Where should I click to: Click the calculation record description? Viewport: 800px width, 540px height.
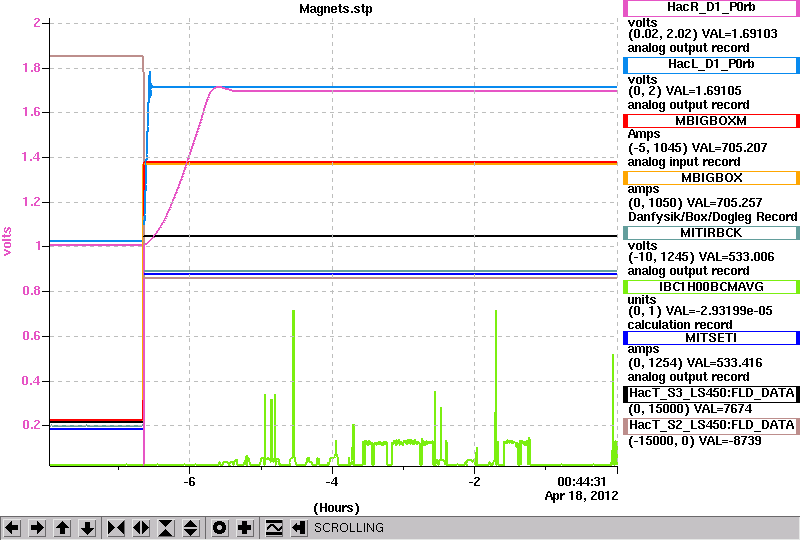[680, 325]
